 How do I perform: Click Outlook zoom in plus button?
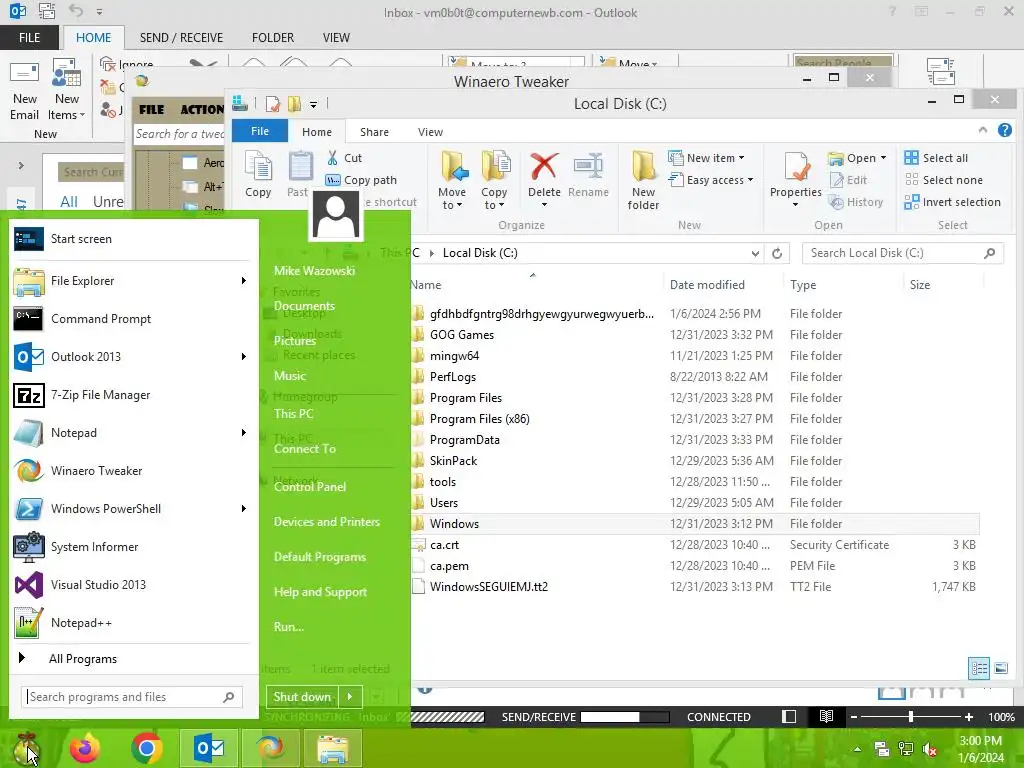click(x=969, y=717)
